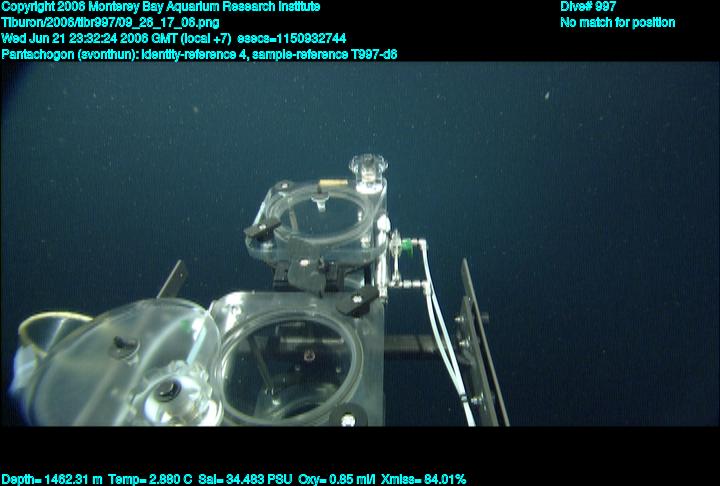The height and width of the screenshot is (486, 720).
Task: Click the Dive# 997 label
Action: point(588,7)
